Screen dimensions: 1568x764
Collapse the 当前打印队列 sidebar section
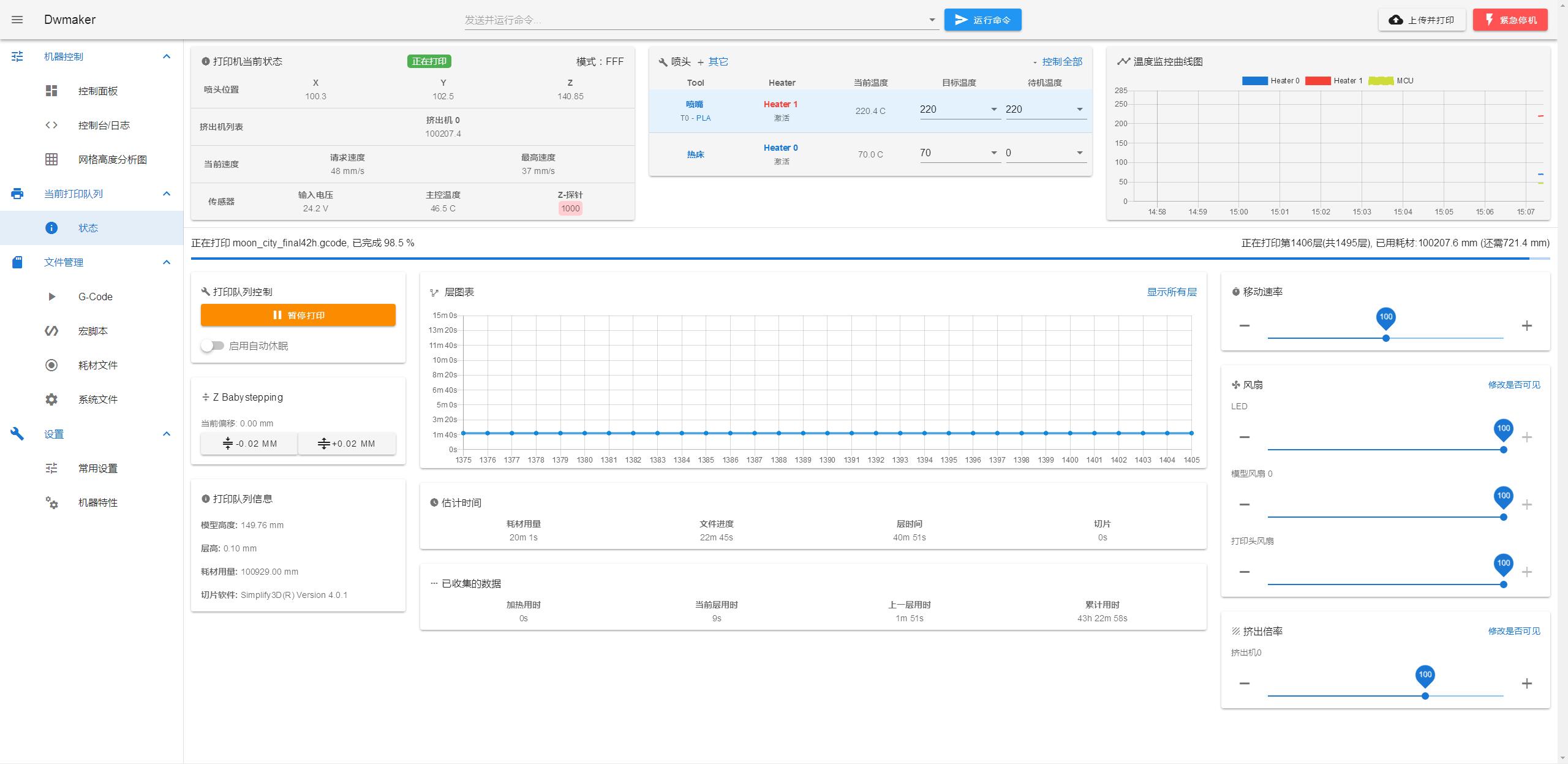(x=166, y=194)
